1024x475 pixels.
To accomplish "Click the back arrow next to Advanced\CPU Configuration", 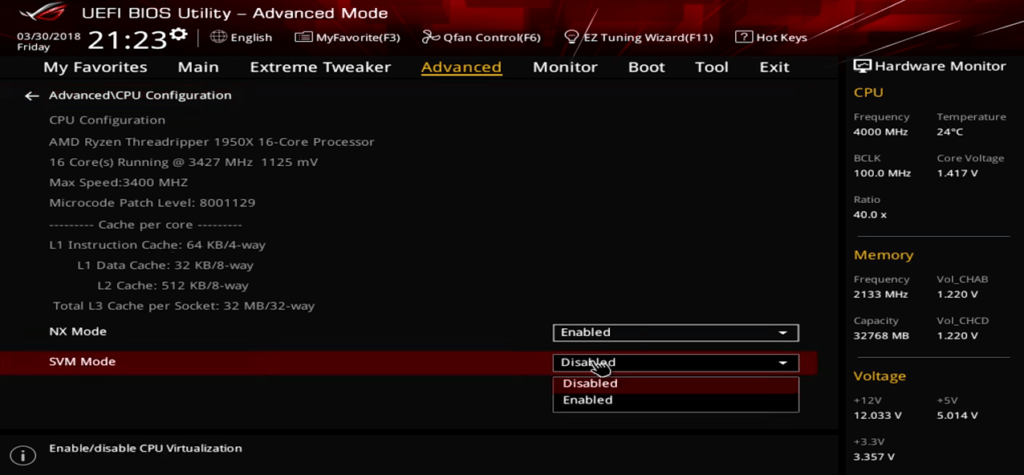I will [32, 96].
